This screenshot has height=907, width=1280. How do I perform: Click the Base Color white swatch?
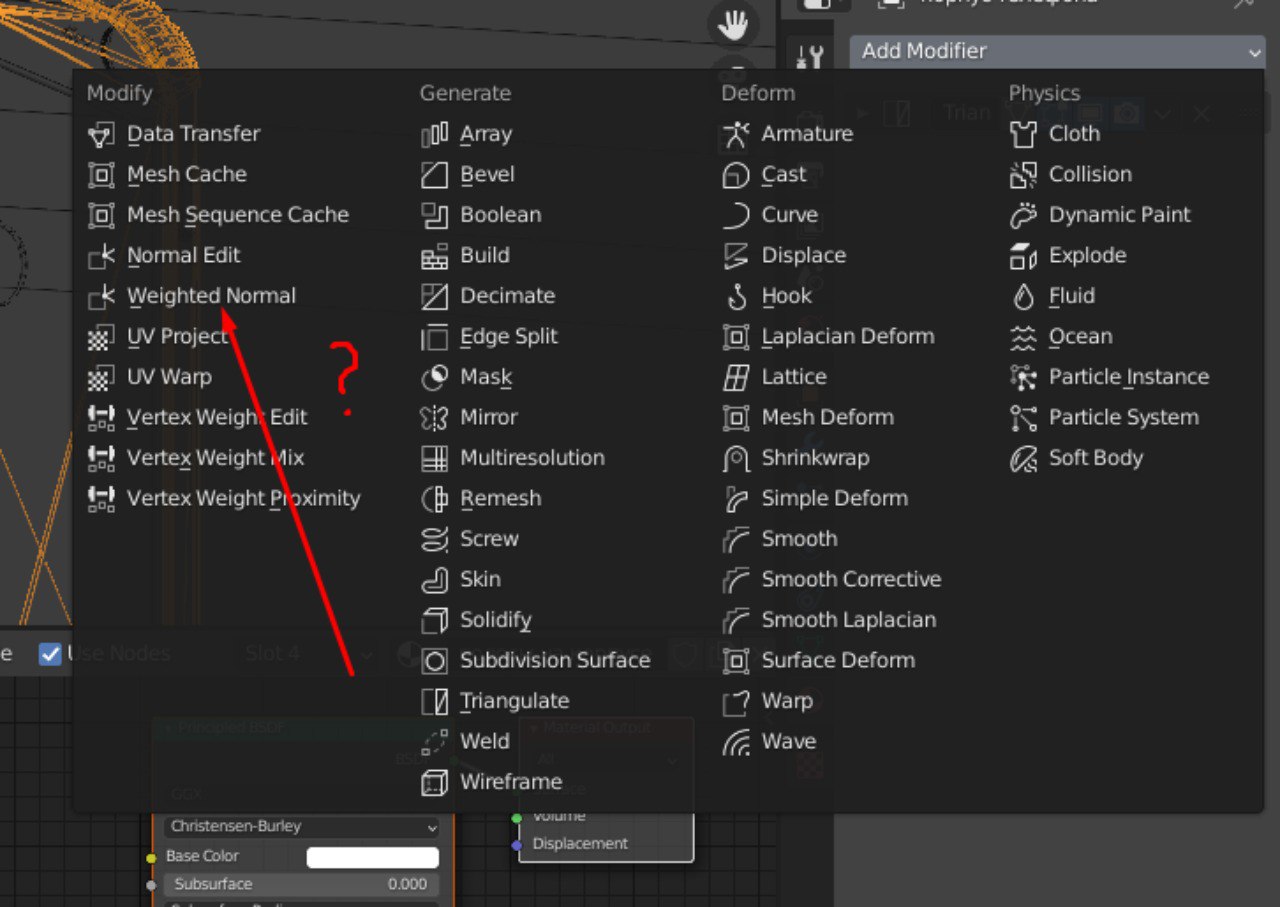click(372, 857)
